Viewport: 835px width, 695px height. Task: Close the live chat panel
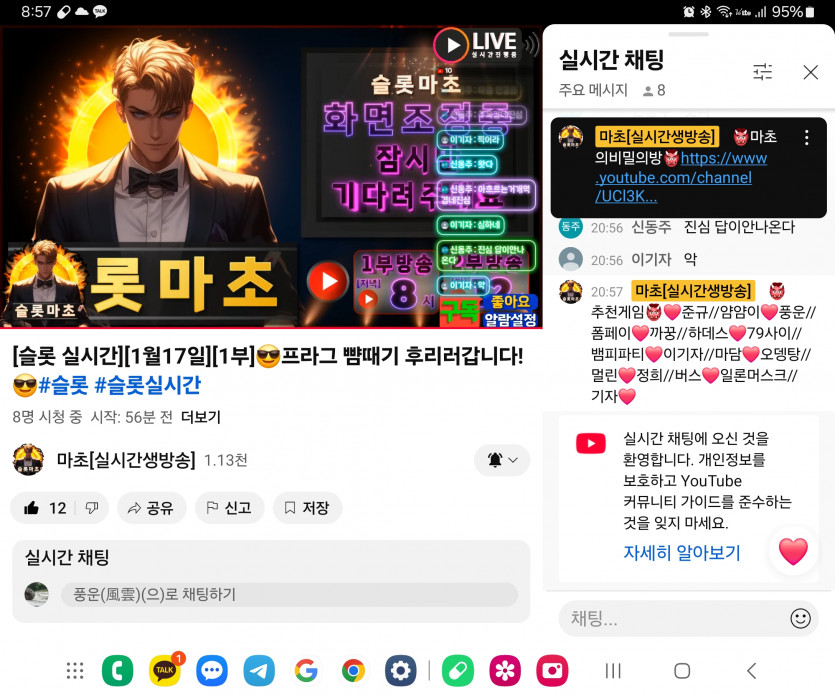pos(811,72)
